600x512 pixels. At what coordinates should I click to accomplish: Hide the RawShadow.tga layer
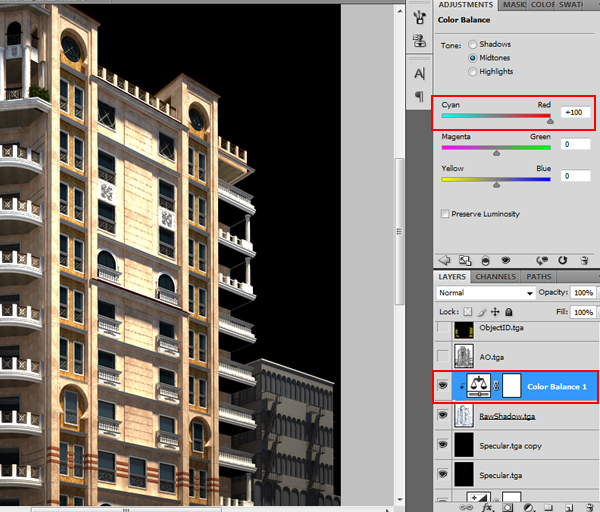coord(443,416)
